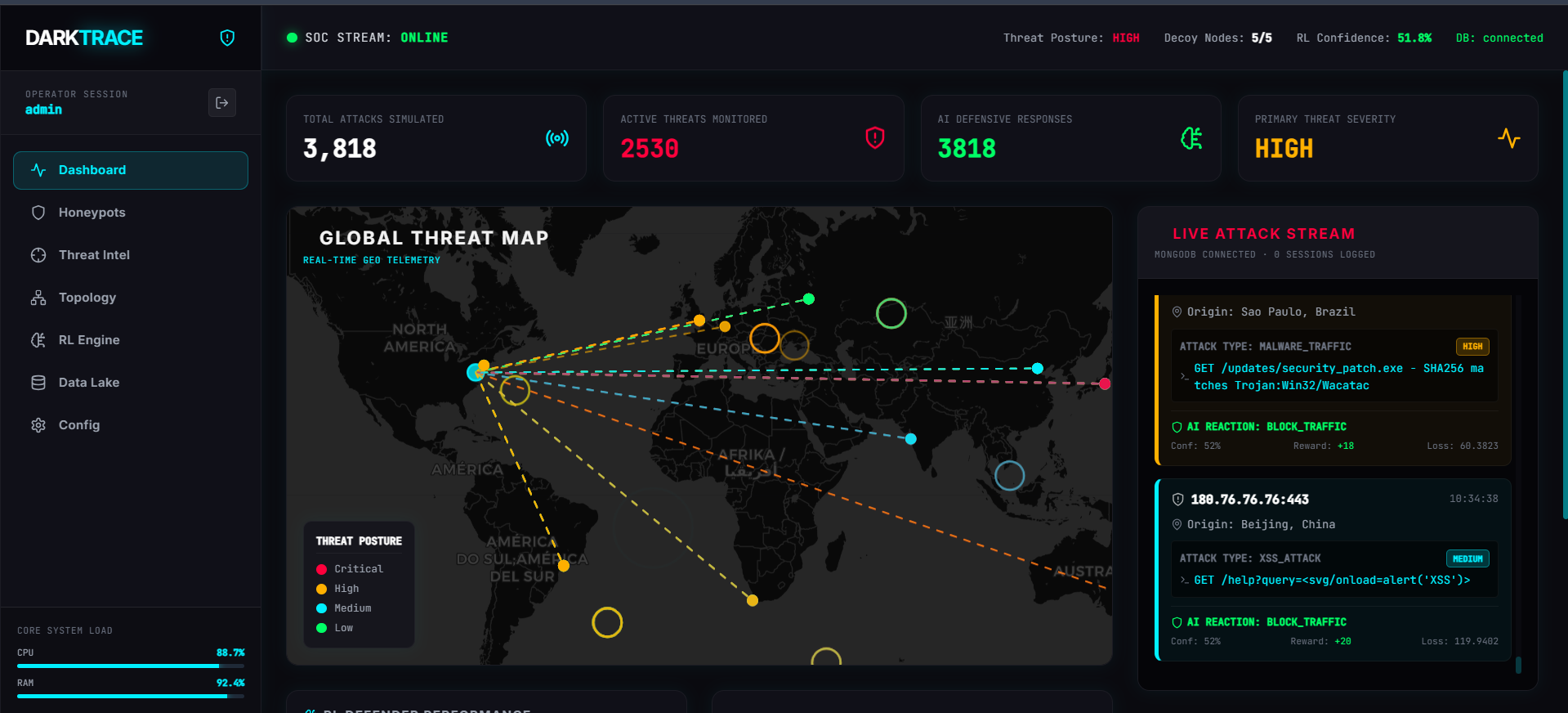Viewport: 1568px width, 713px height.
Task: Select the HIGH severity badge on malware entry
Action: point(1472,347)
